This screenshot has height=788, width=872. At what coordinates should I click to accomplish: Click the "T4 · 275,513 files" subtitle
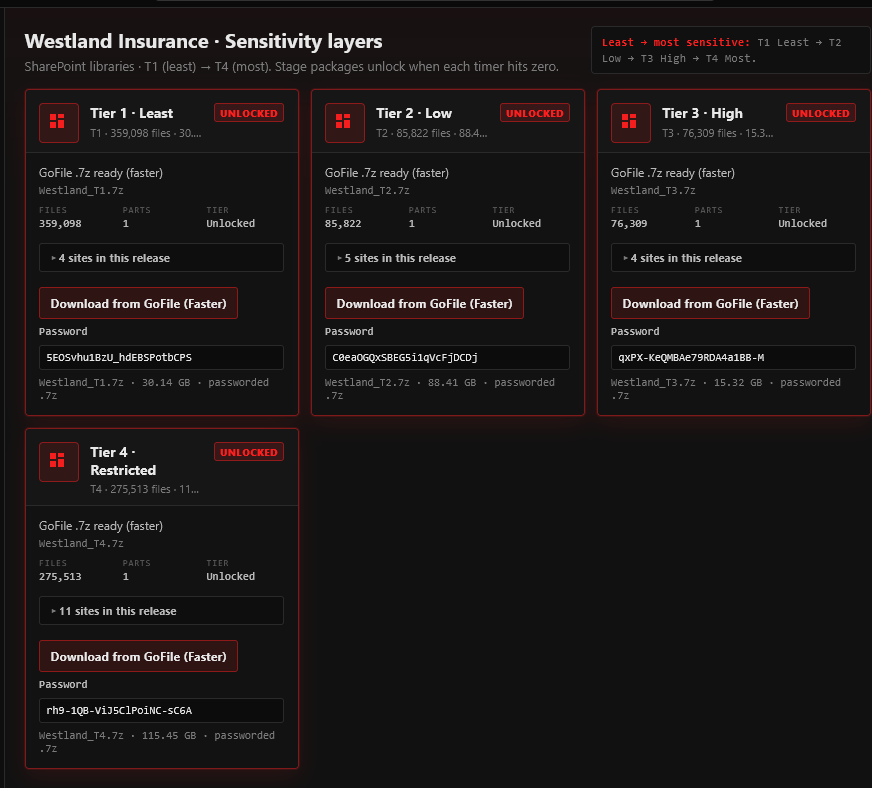point(145,489)
